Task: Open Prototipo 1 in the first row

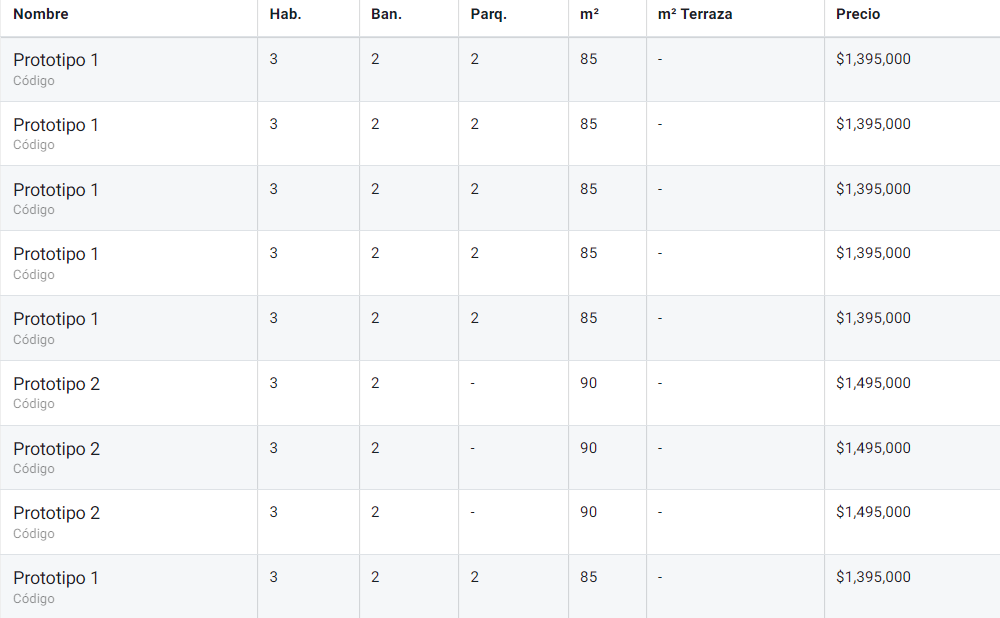Action: coord(56,60)
